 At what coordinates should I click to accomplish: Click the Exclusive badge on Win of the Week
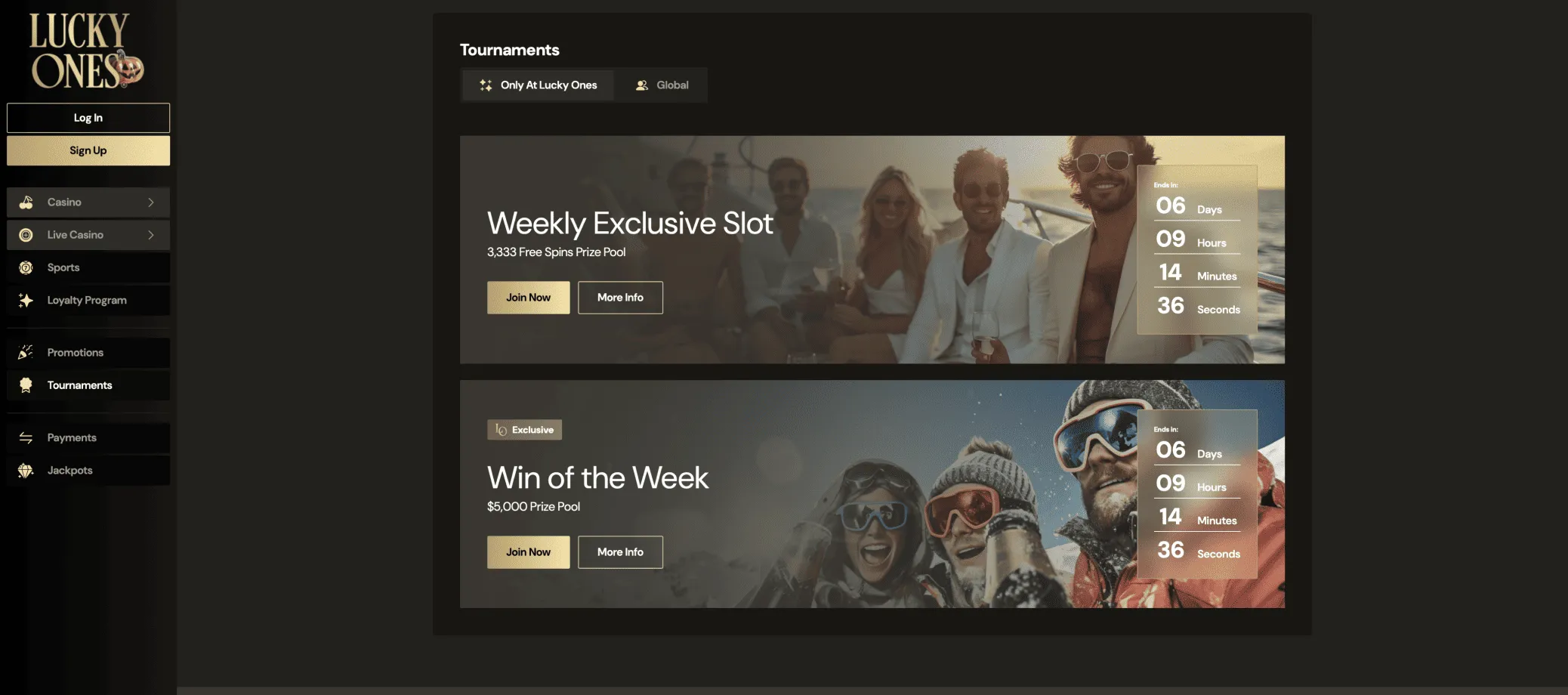(524, 430)
